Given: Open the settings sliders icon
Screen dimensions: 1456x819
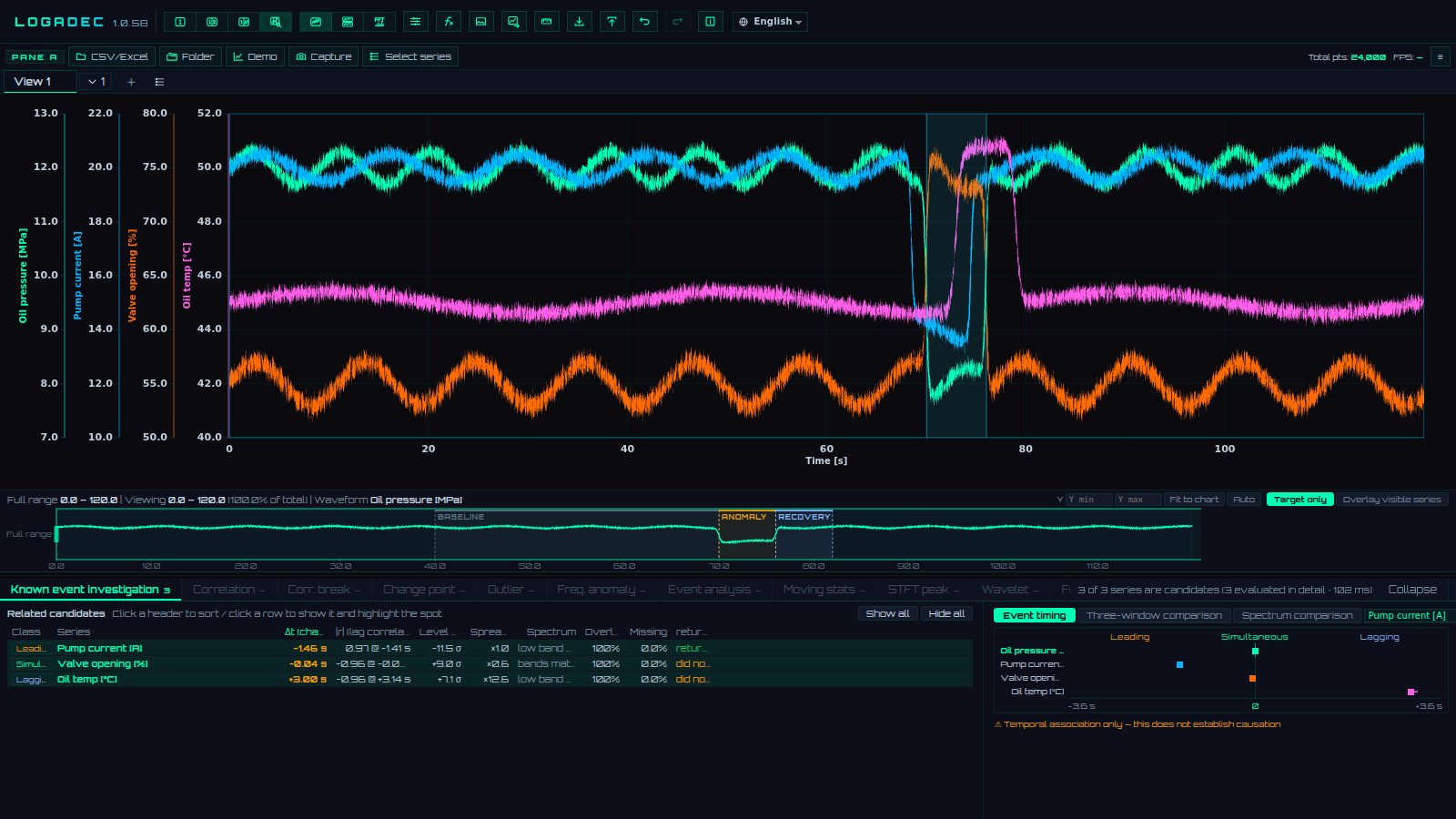Looking at the screenshot, I should coord(416,22).
